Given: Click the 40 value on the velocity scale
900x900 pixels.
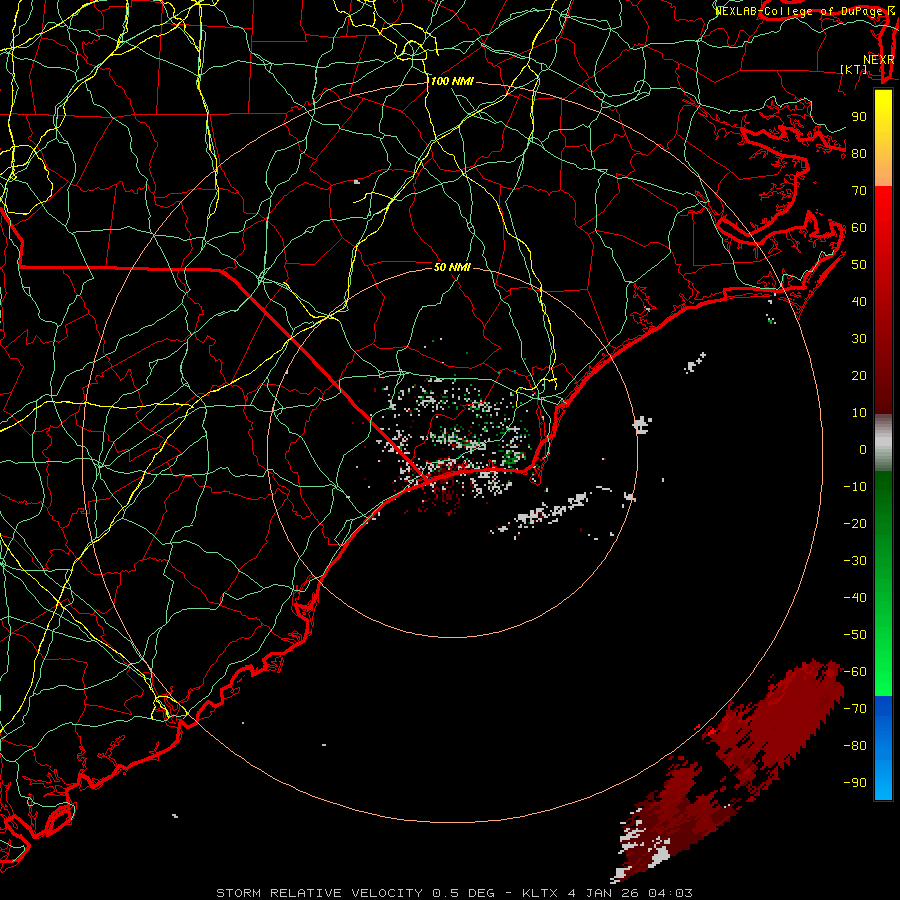Looking at the screenshot, I should pos(859,301).
